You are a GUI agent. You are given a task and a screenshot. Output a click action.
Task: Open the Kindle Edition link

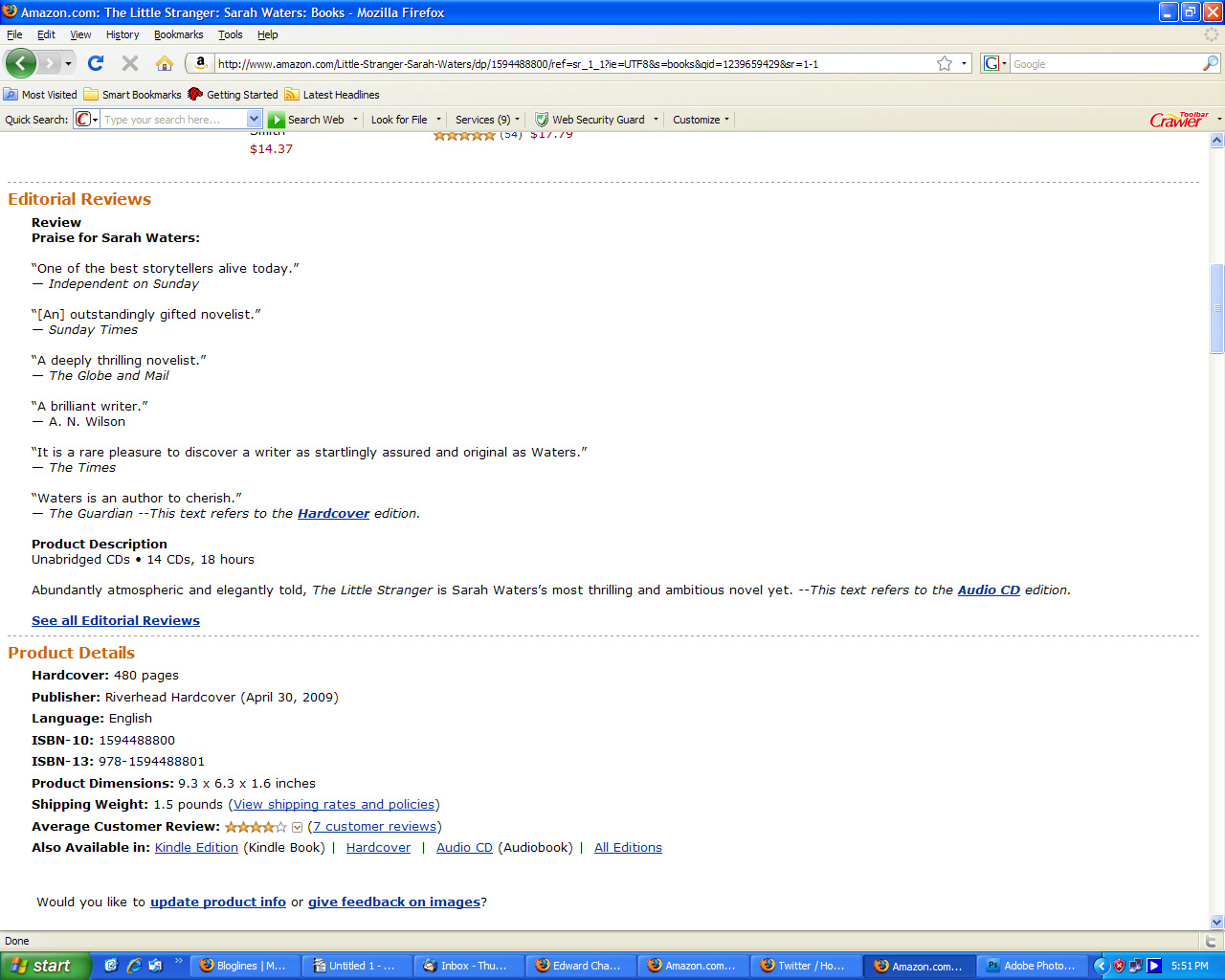click(x=196, y=848)
